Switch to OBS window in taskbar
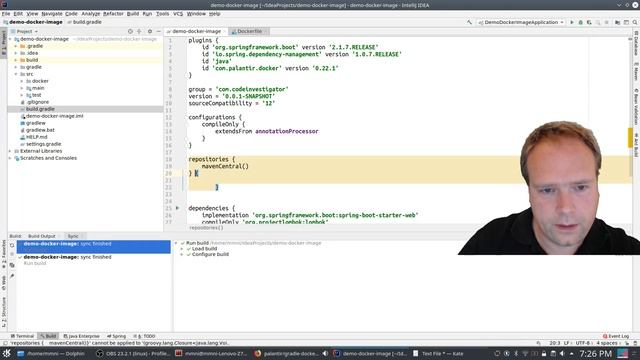Image resolution: width=640 pixels, height=360 pixels. (133, 353)
